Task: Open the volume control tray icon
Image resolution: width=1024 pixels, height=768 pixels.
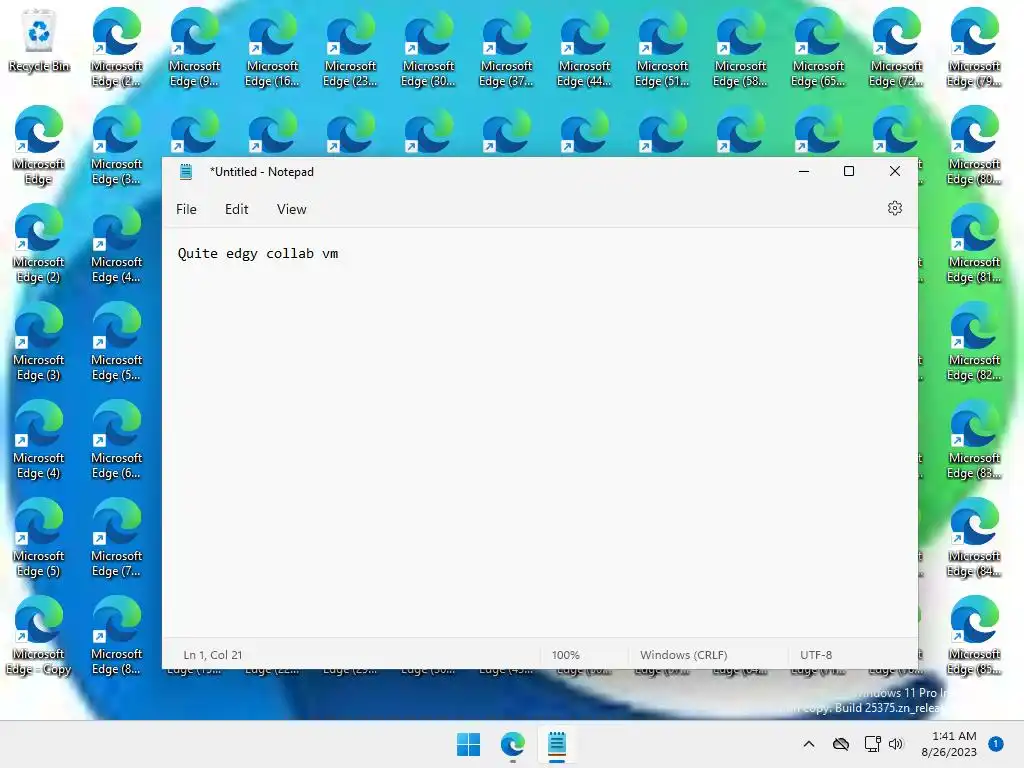Action: (x=896, y=744)
